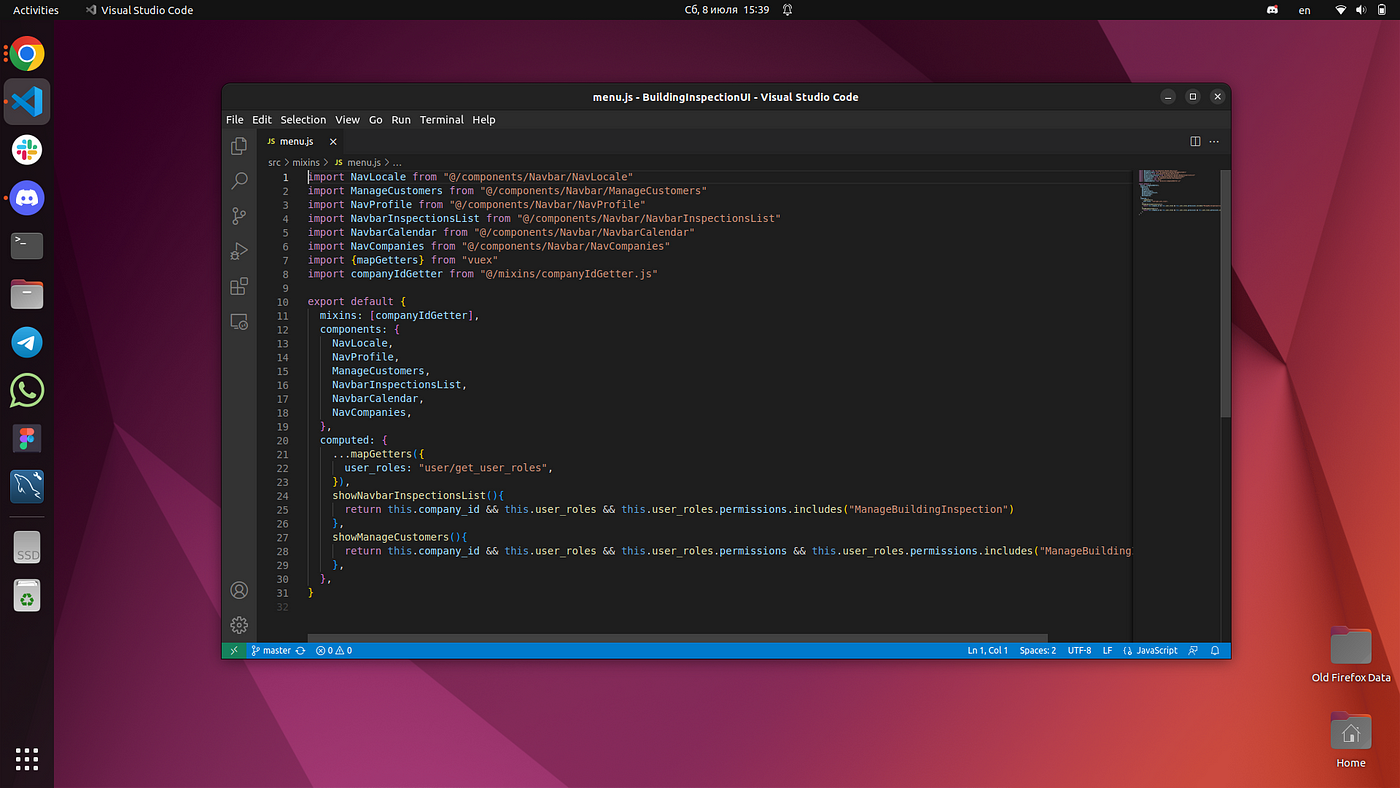Split the editor to the right
The image size is (1400, 788).
tap(1195, 142)
